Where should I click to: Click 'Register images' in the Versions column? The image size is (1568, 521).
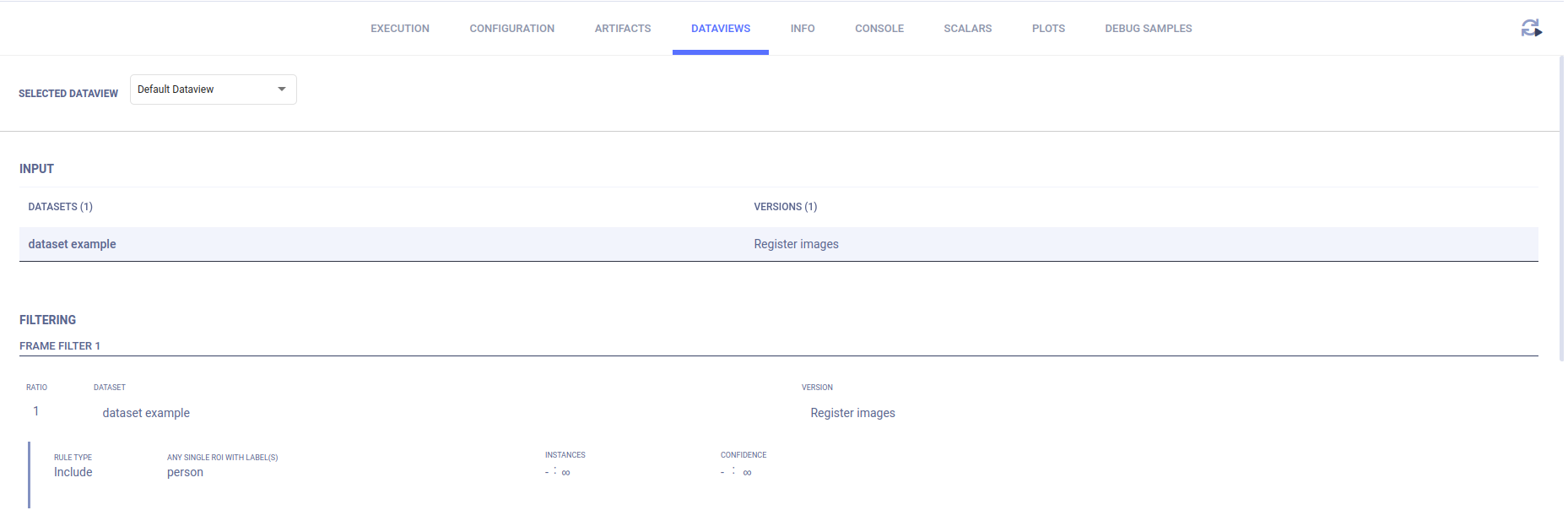click(x=796, y=244)
